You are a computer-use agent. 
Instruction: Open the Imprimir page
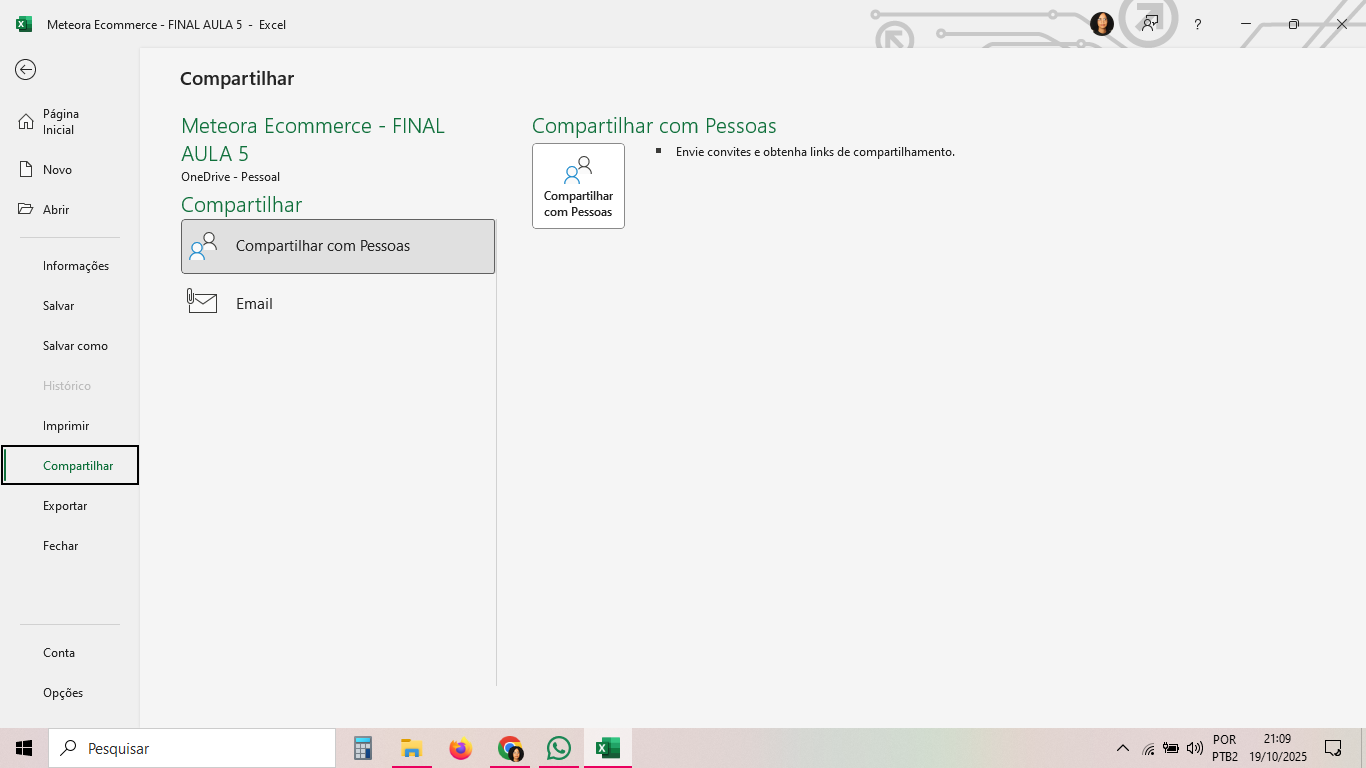69,426
